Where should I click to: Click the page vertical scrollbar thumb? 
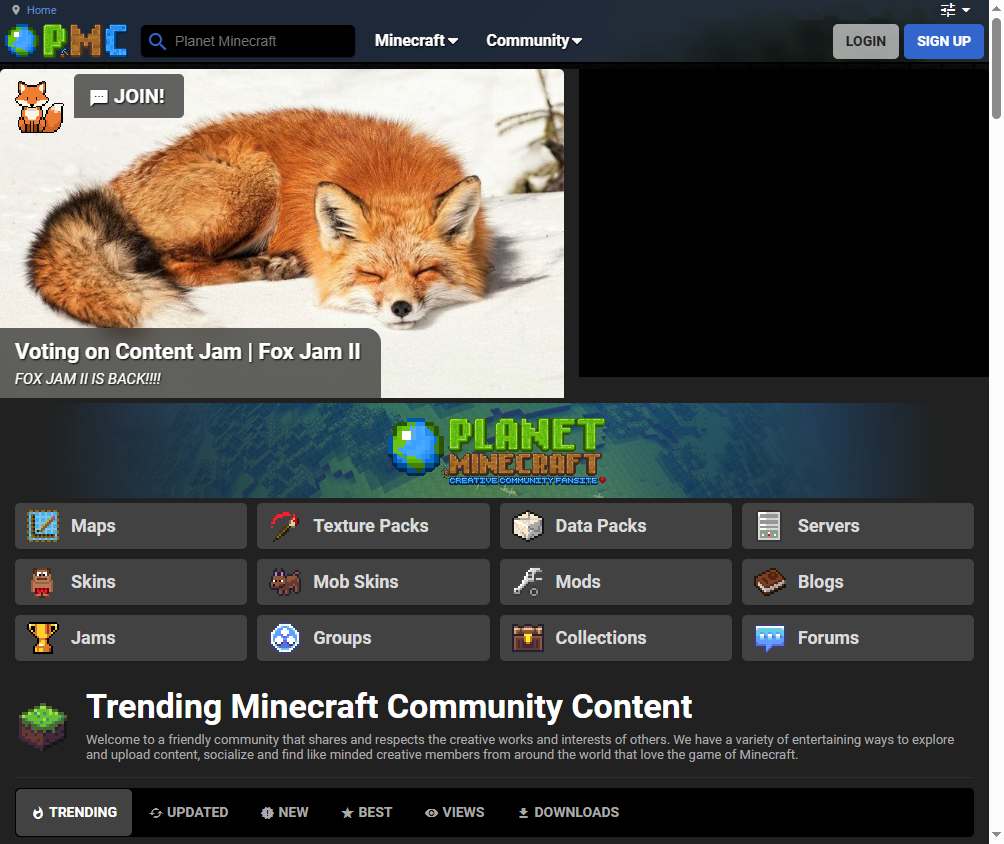(x=996, y=69)
